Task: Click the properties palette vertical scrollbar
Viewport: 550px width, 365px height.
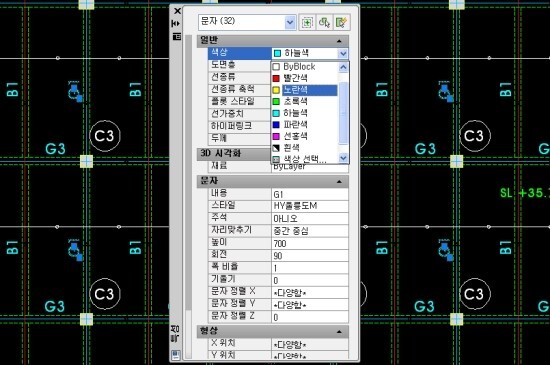Action: pos(189,173)
